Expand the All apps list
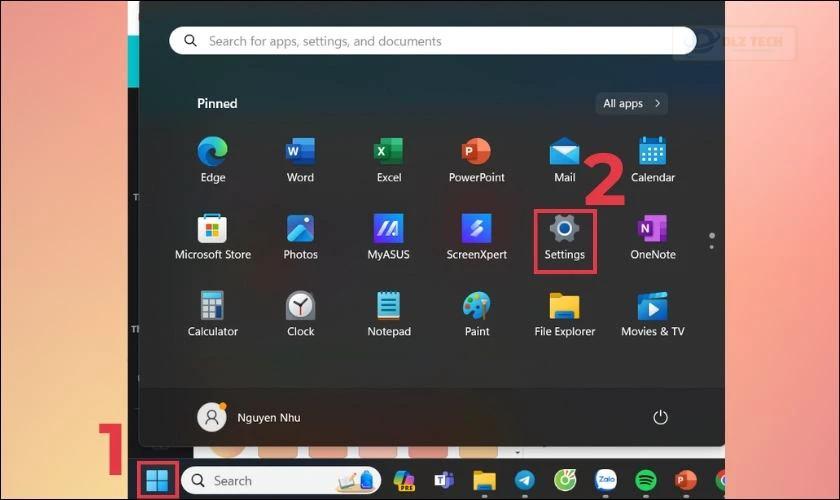The height and width of the screenshot is (500, 840). point(632,103)
